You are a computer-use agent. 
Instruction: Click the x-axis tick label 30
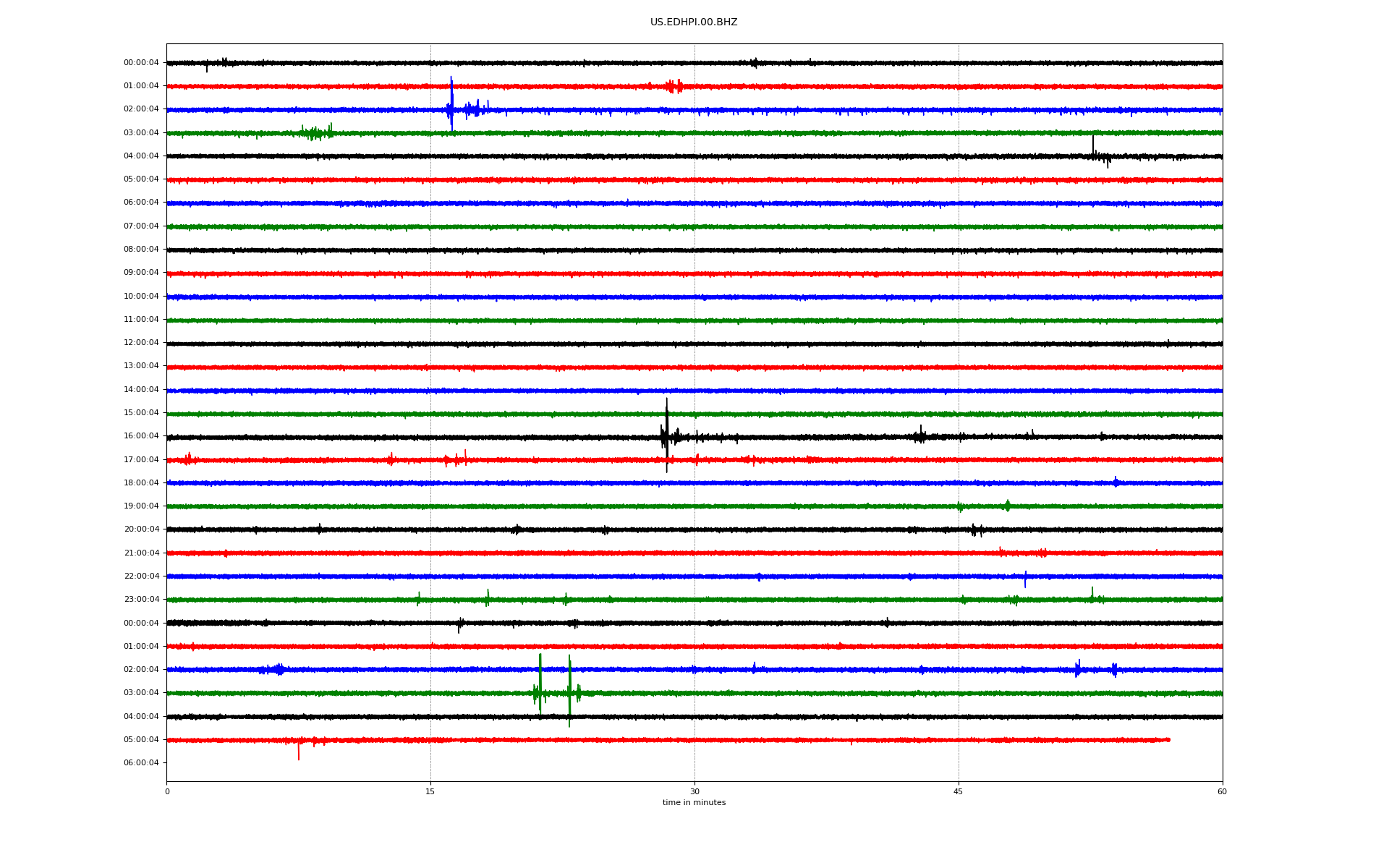(x=694, y=792)
